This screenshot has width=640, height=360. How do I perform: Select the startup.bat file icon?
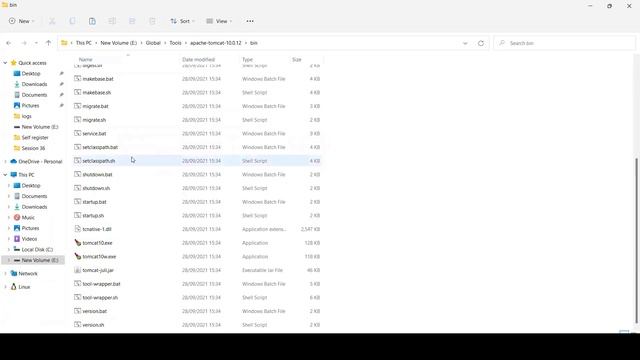point(78,202)
